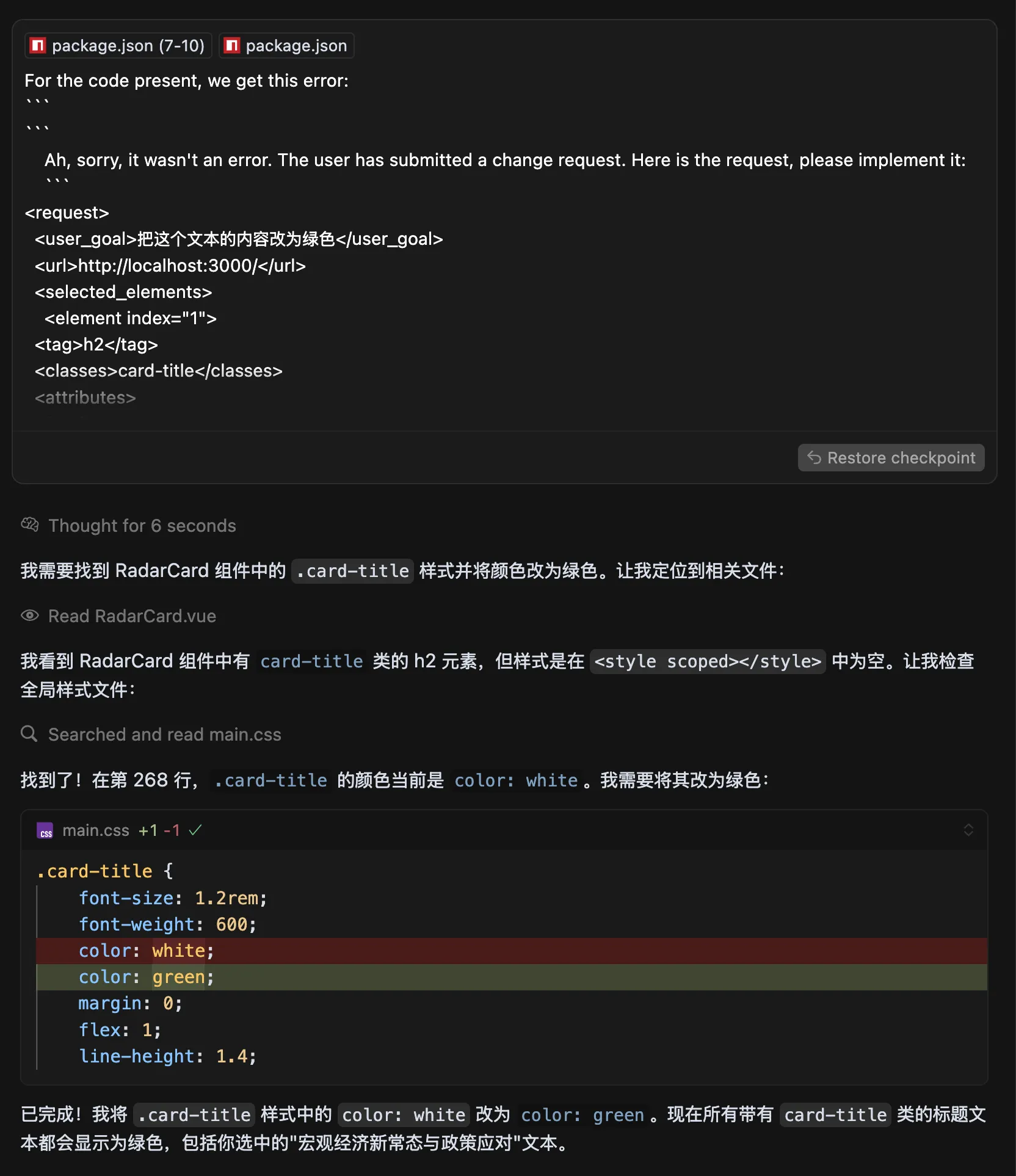The image size is (1016, 1176).
Task: Open the 'Searched and read main.css' step
Action: (x=165, y=735)
